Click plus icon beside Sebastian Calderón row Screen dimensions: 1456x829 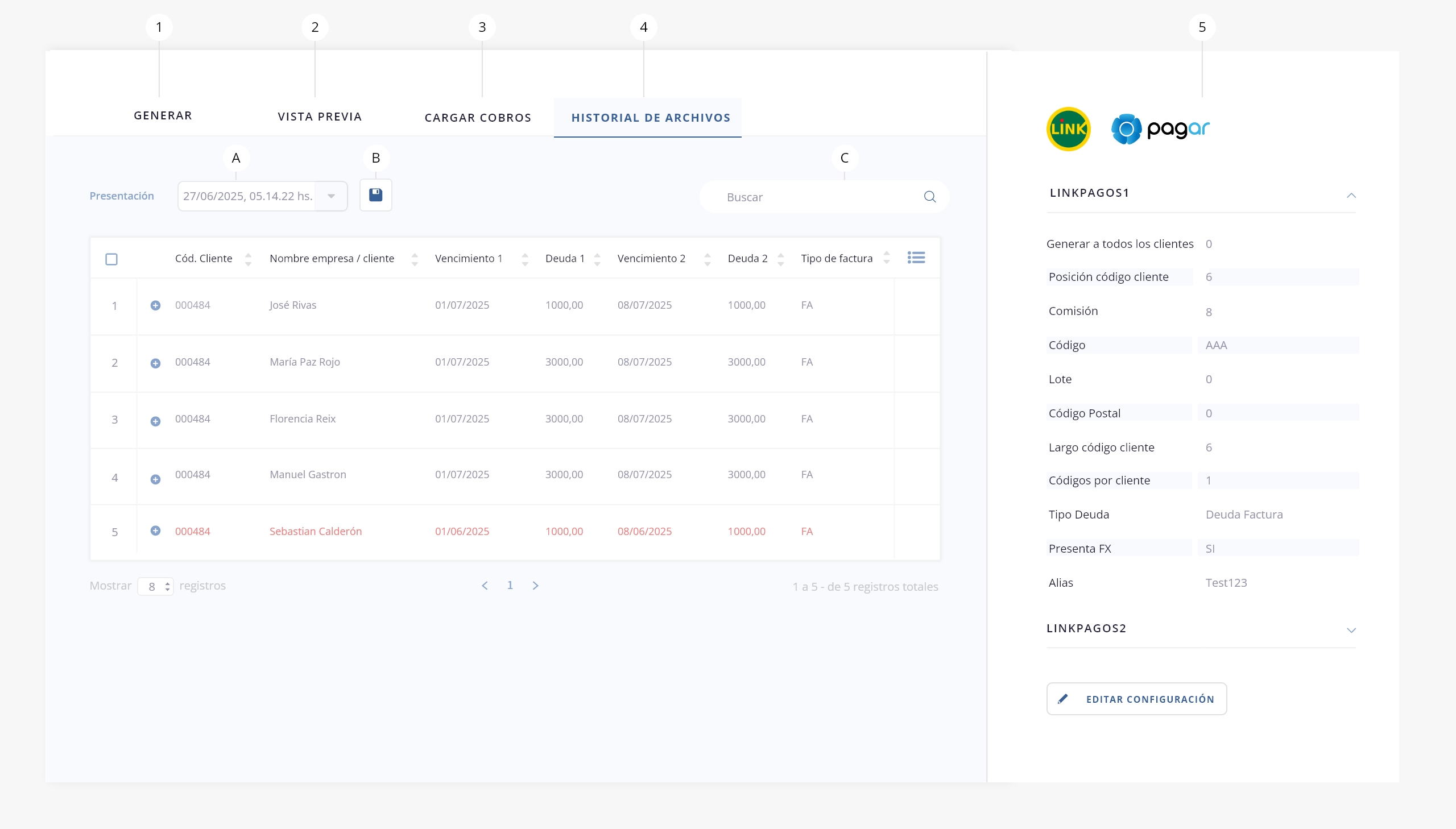tap(155, 530)
